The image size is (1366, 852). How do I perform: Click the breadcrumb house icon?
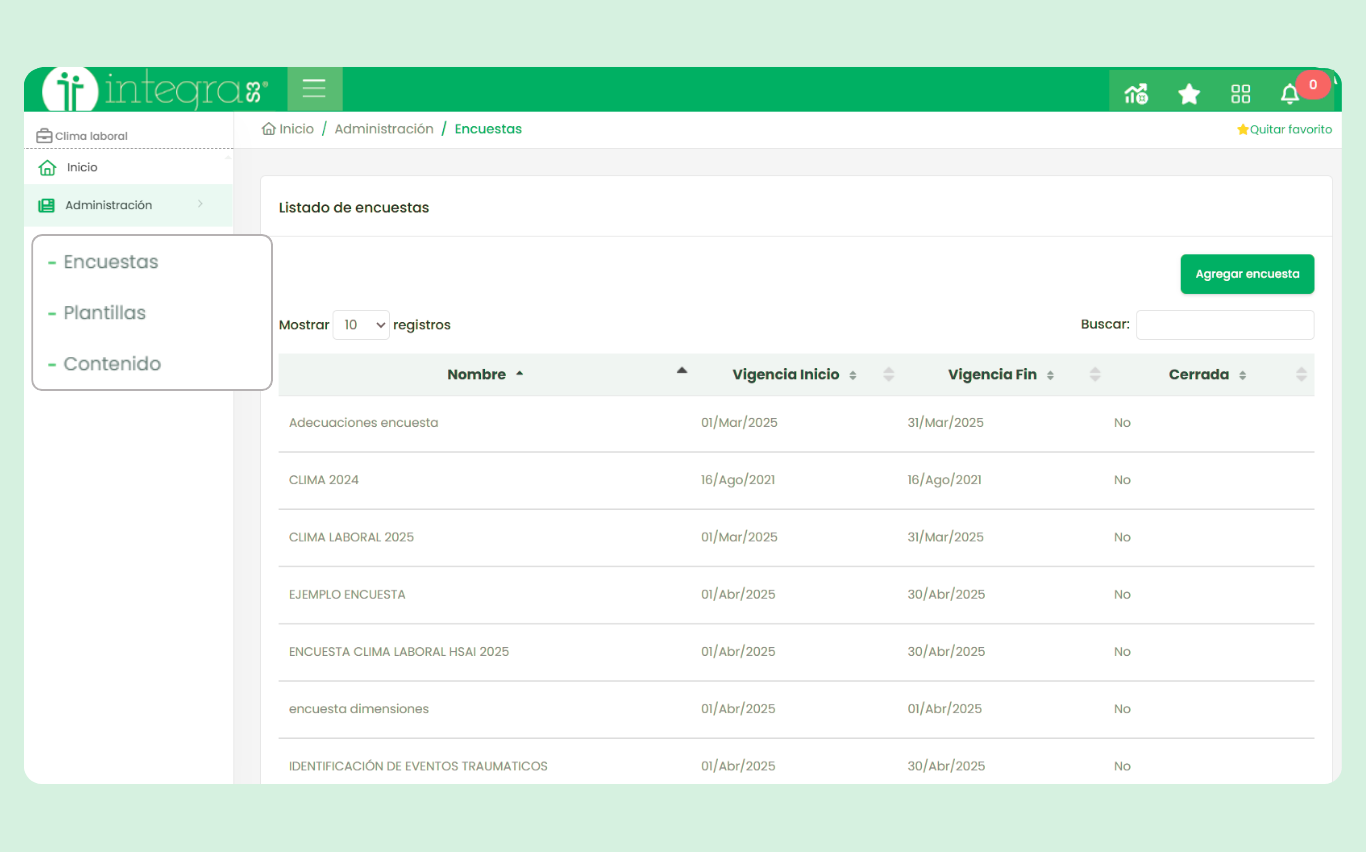[268, 129]
